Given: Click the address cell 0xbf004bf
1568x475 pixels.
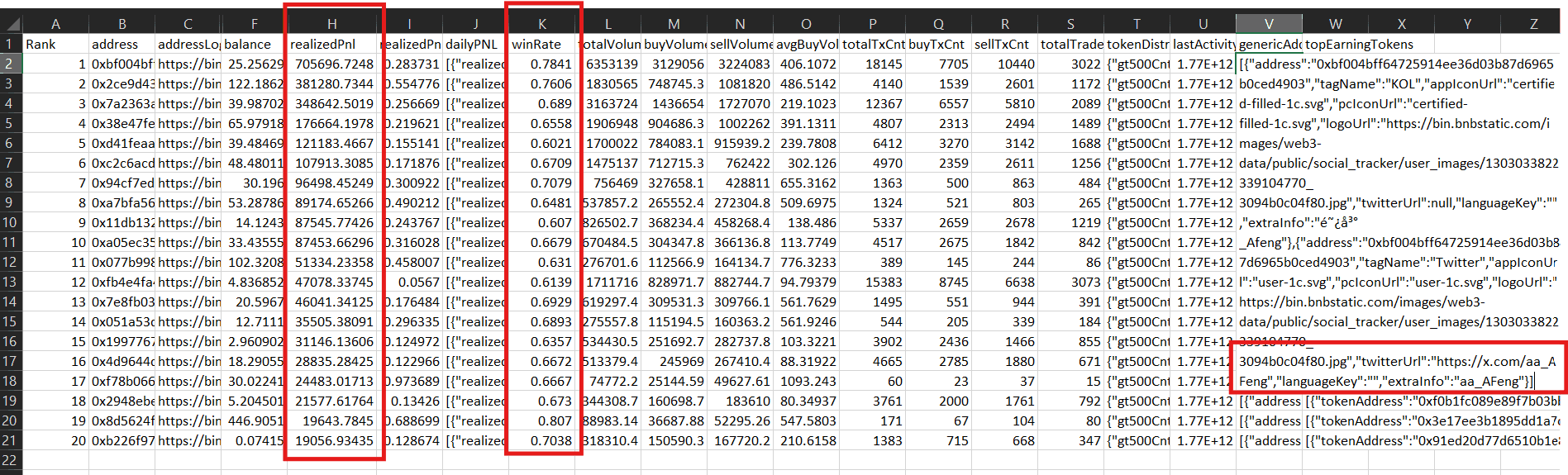Looking at the screenshot, I should tap(122, 64).
